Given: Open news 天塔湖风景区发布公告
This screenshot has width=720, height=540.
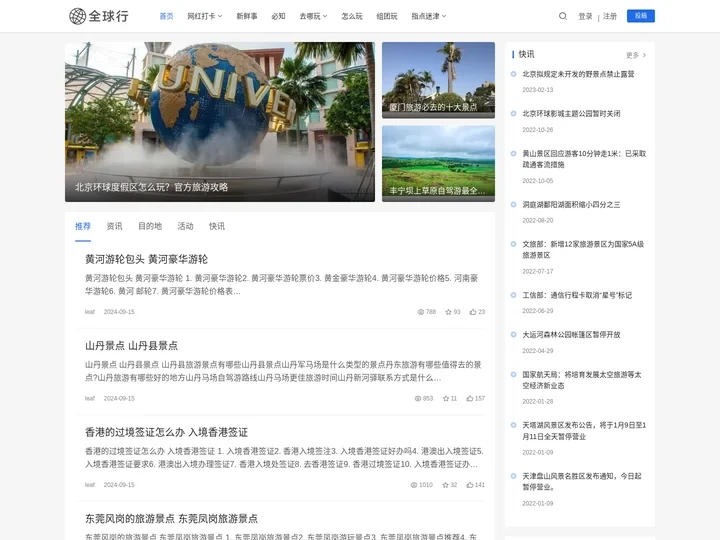Looking at the screenshot, I should pyautogui.click(x=584, y=431).
